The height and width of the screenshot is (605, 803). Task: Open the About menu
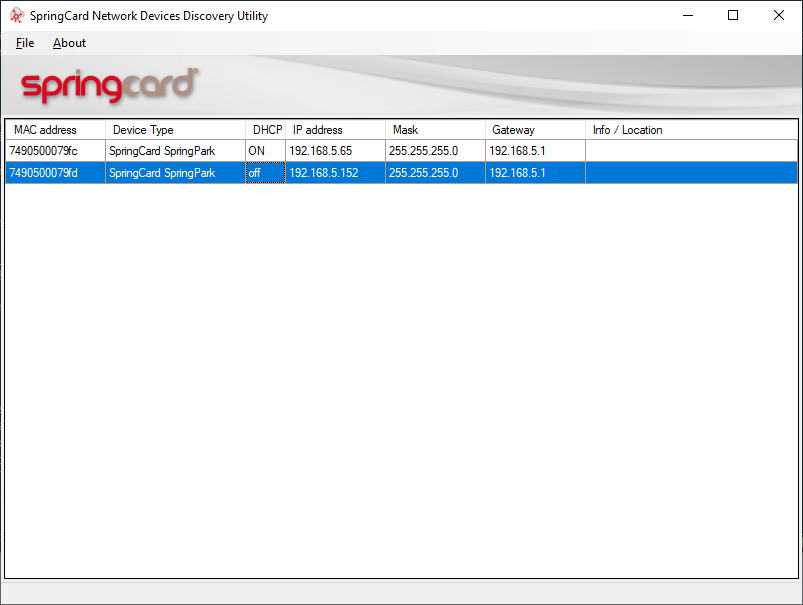pos(69,43)
